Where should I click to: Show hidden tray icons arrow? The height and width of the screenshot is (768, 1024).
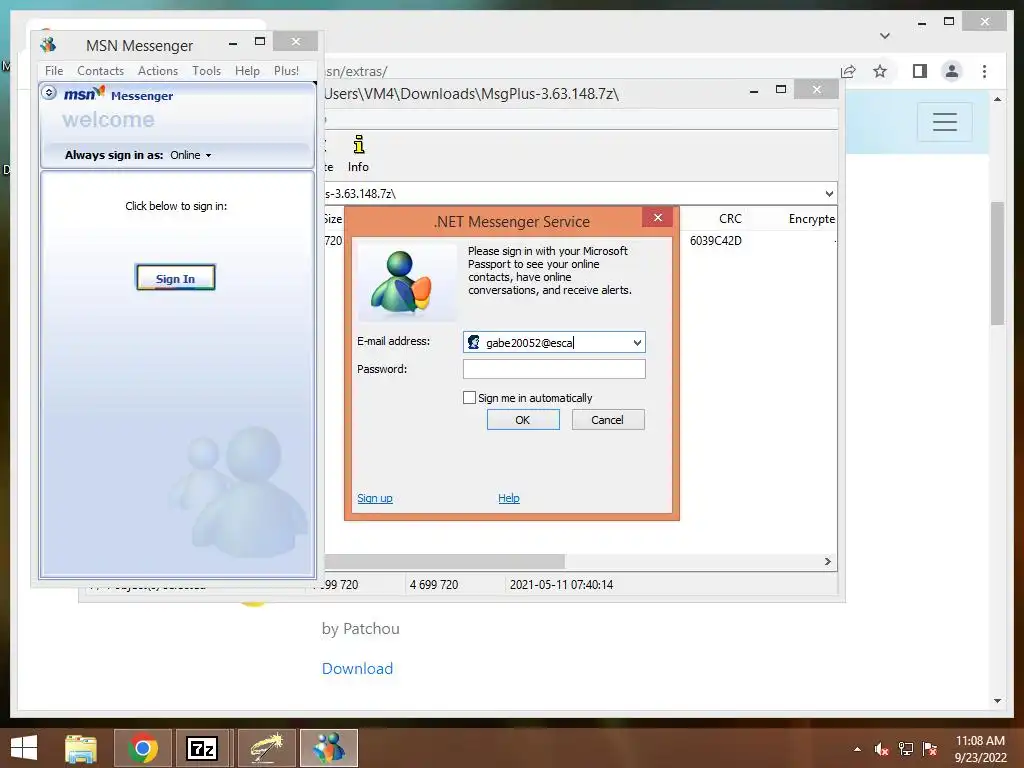(857, 749)
